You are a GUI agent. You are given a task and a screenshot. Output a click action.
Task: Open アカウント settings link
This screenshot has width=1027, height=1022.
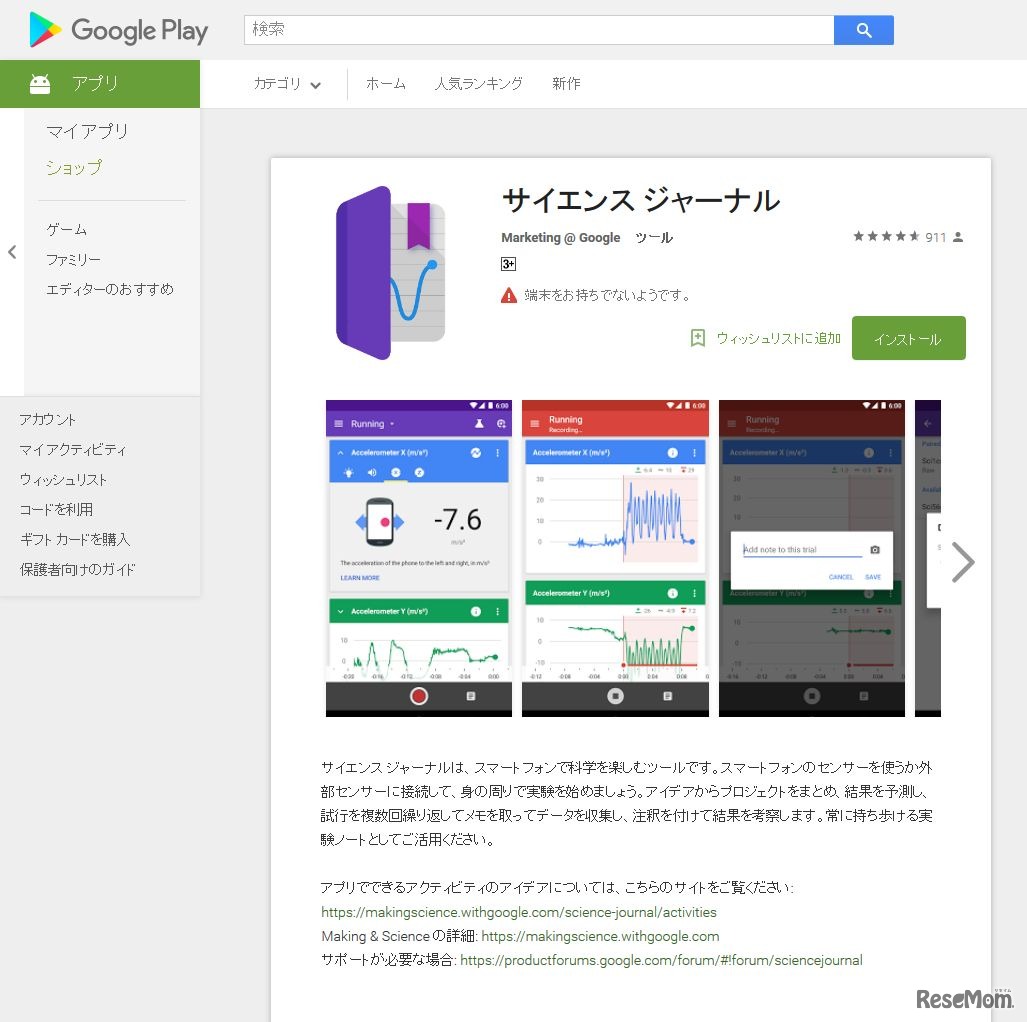coord(48,419)
